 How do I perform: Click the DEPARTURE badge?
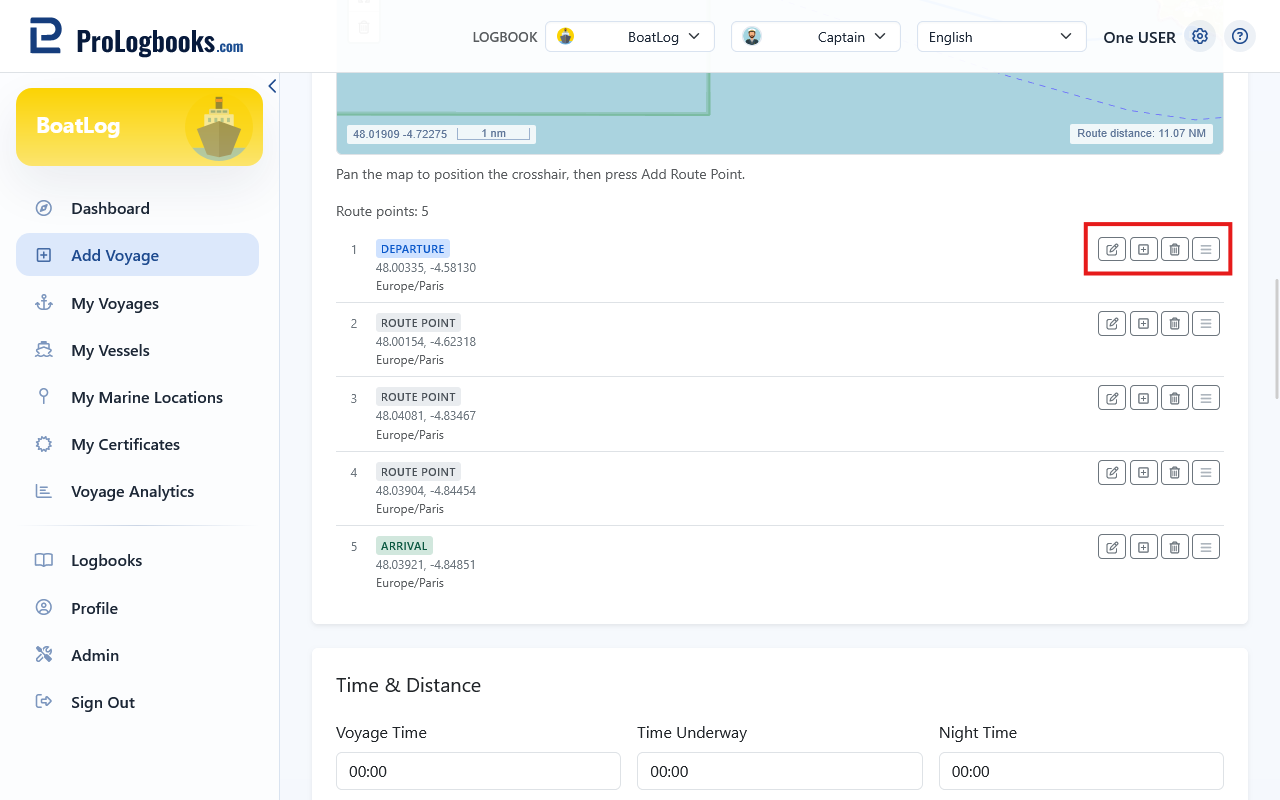click(413, 249)
